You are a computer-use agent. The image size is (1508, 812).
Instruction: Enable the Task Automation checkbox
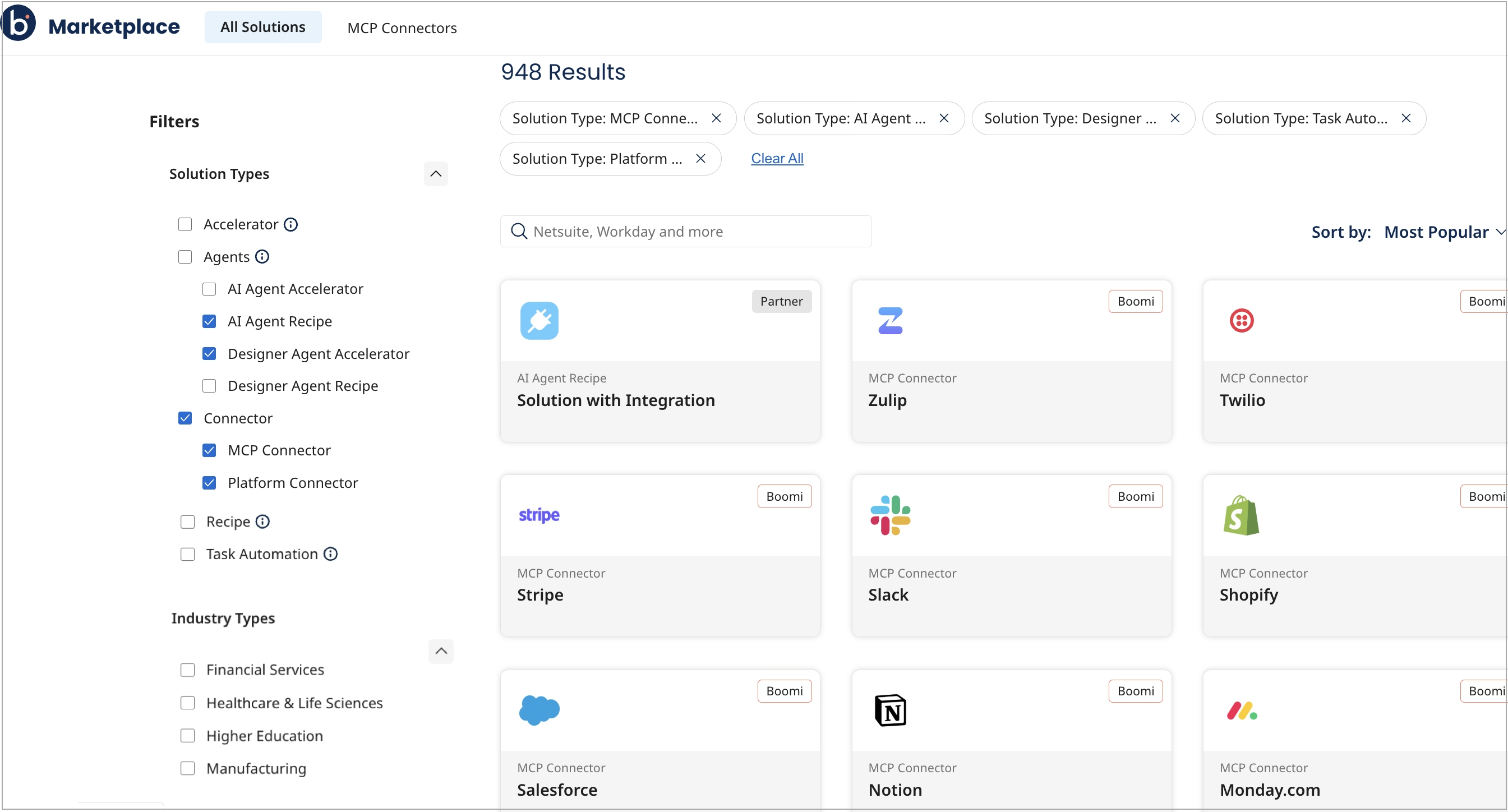click(x=187, y=553)
